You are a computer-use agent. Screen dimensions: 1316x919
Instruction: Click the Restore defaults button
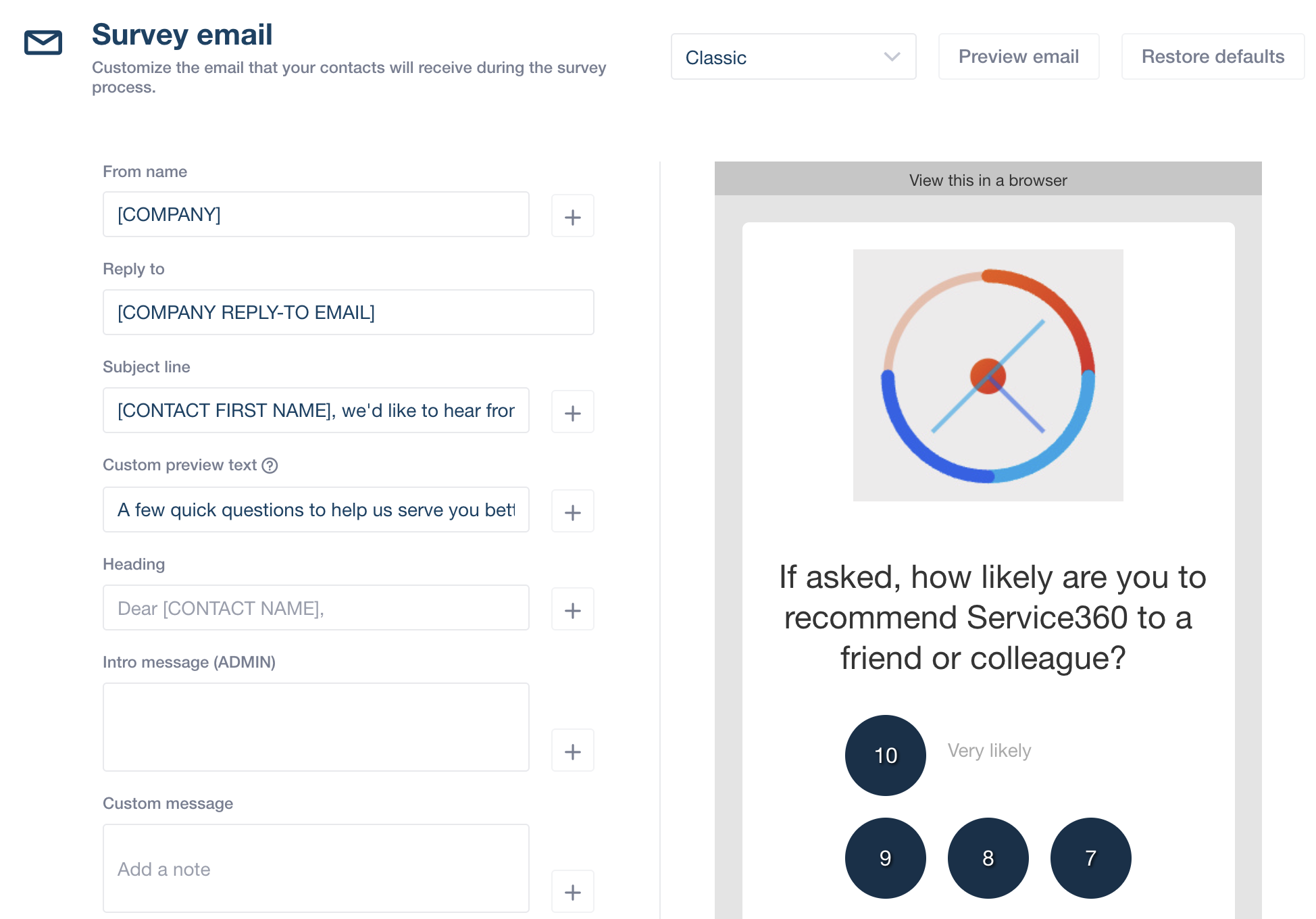click(1213, 57)
